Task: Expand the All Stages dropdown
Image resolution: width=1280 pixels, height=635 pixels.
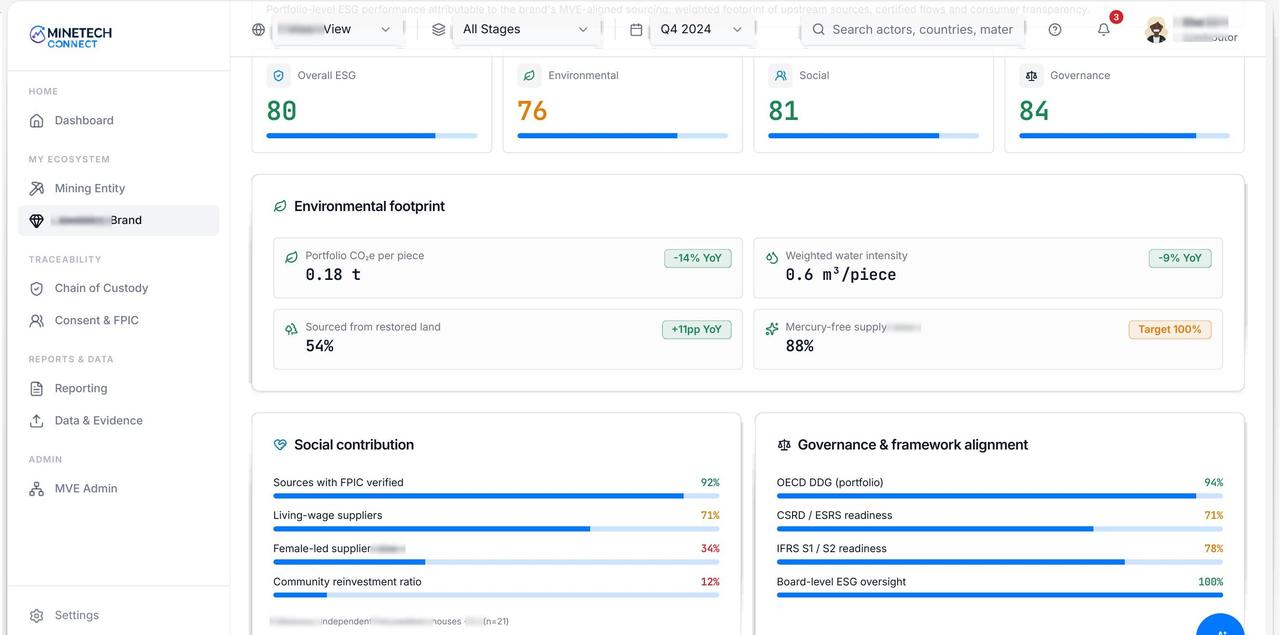Action: tap(525, 29)
